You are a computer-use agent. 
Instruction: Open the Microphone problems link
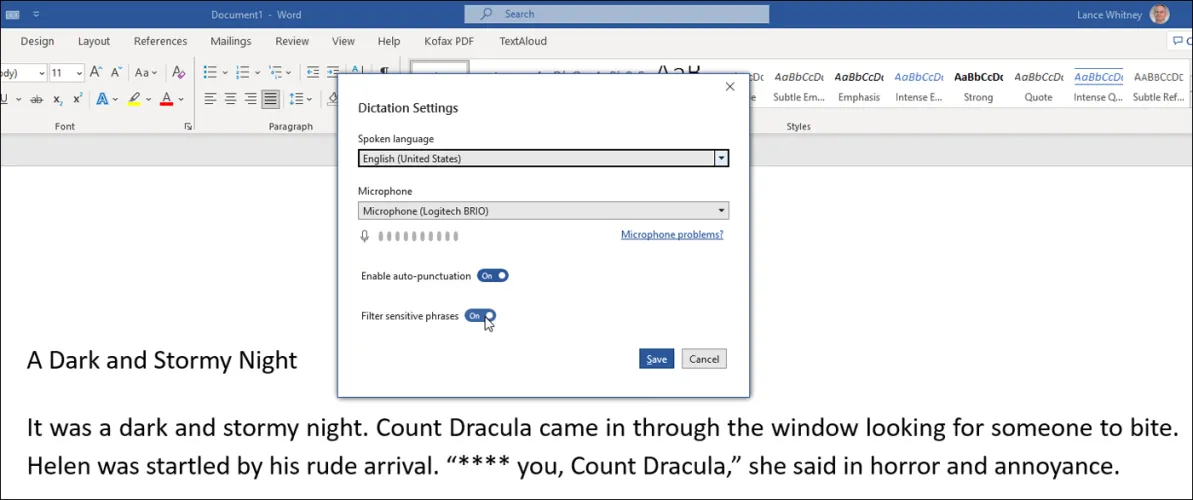click(x=671, y=235)
